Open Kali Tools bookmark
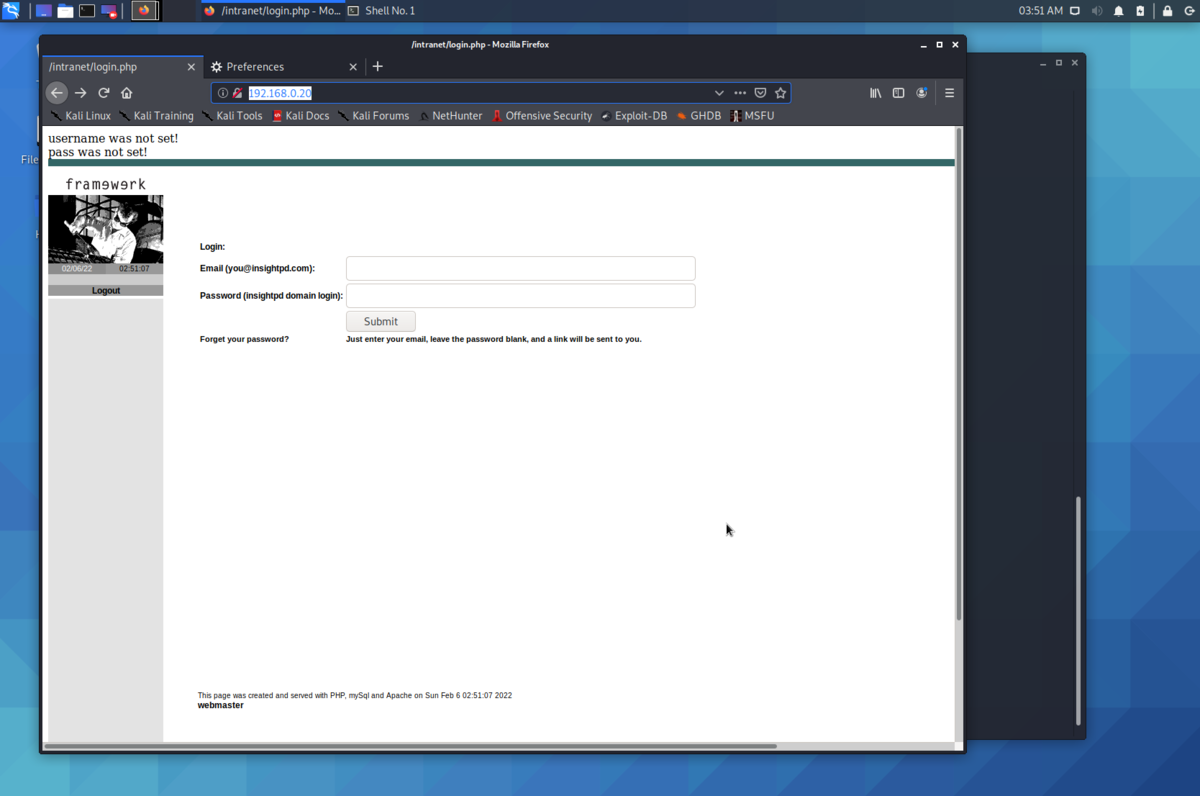The height and width of the screenshot is (796, 1200). [232, 116]
